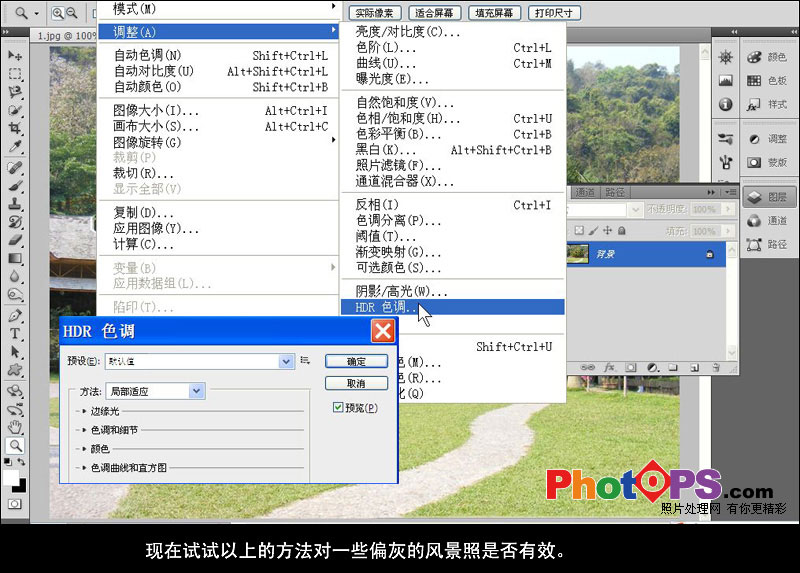Image resolution: width=800 pixels, height=573 pixels.
Task: Expand the 色调曲线和直方图 section
Action: point(84,467)
